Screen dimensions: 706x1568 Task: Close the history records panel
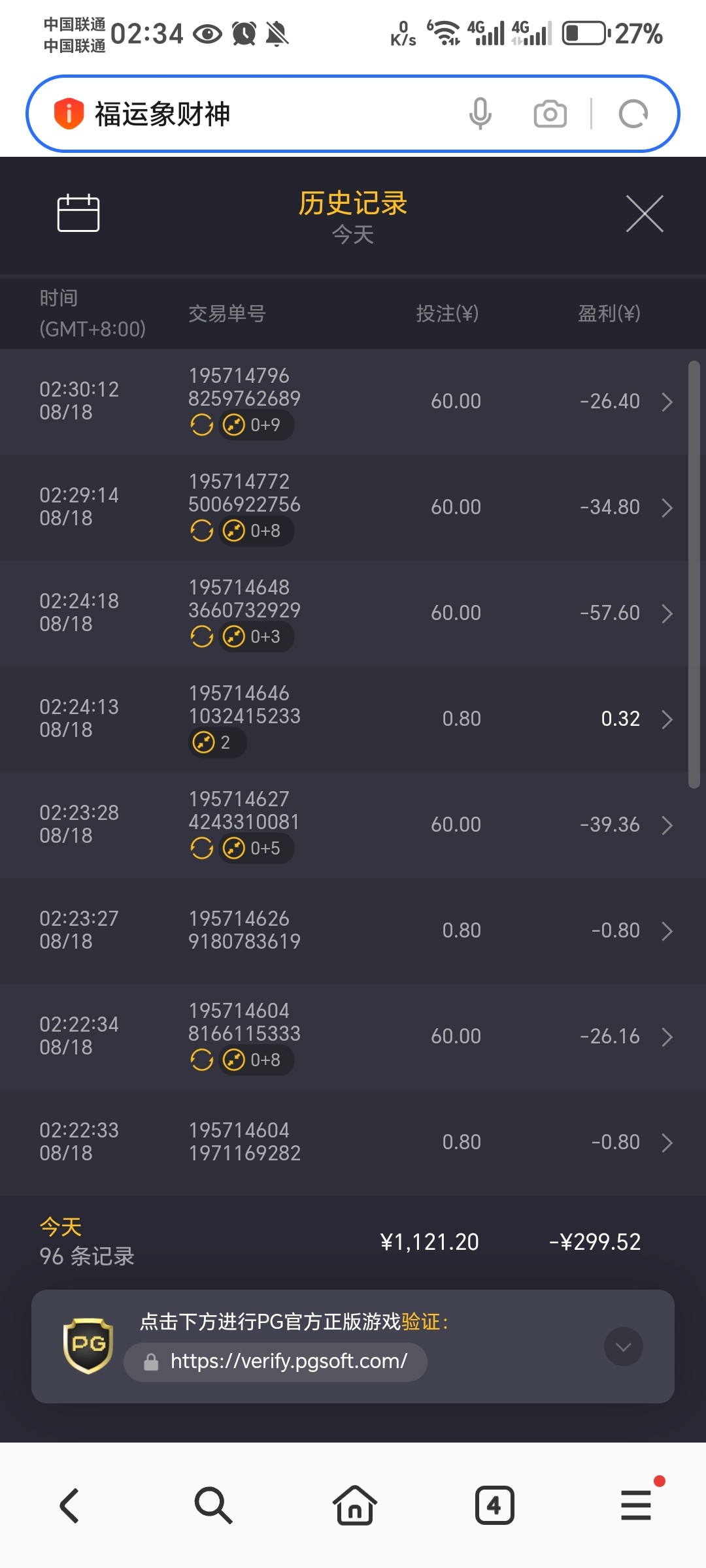[645, 214]
